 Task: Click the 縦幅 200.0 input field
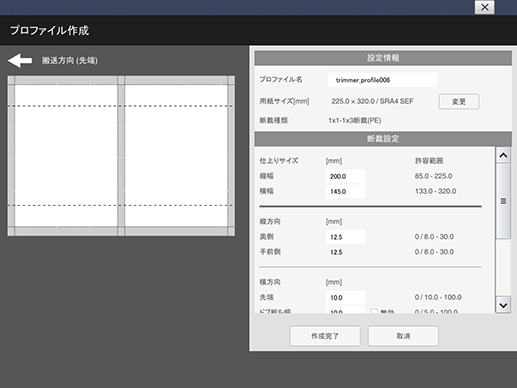point(346,176)
